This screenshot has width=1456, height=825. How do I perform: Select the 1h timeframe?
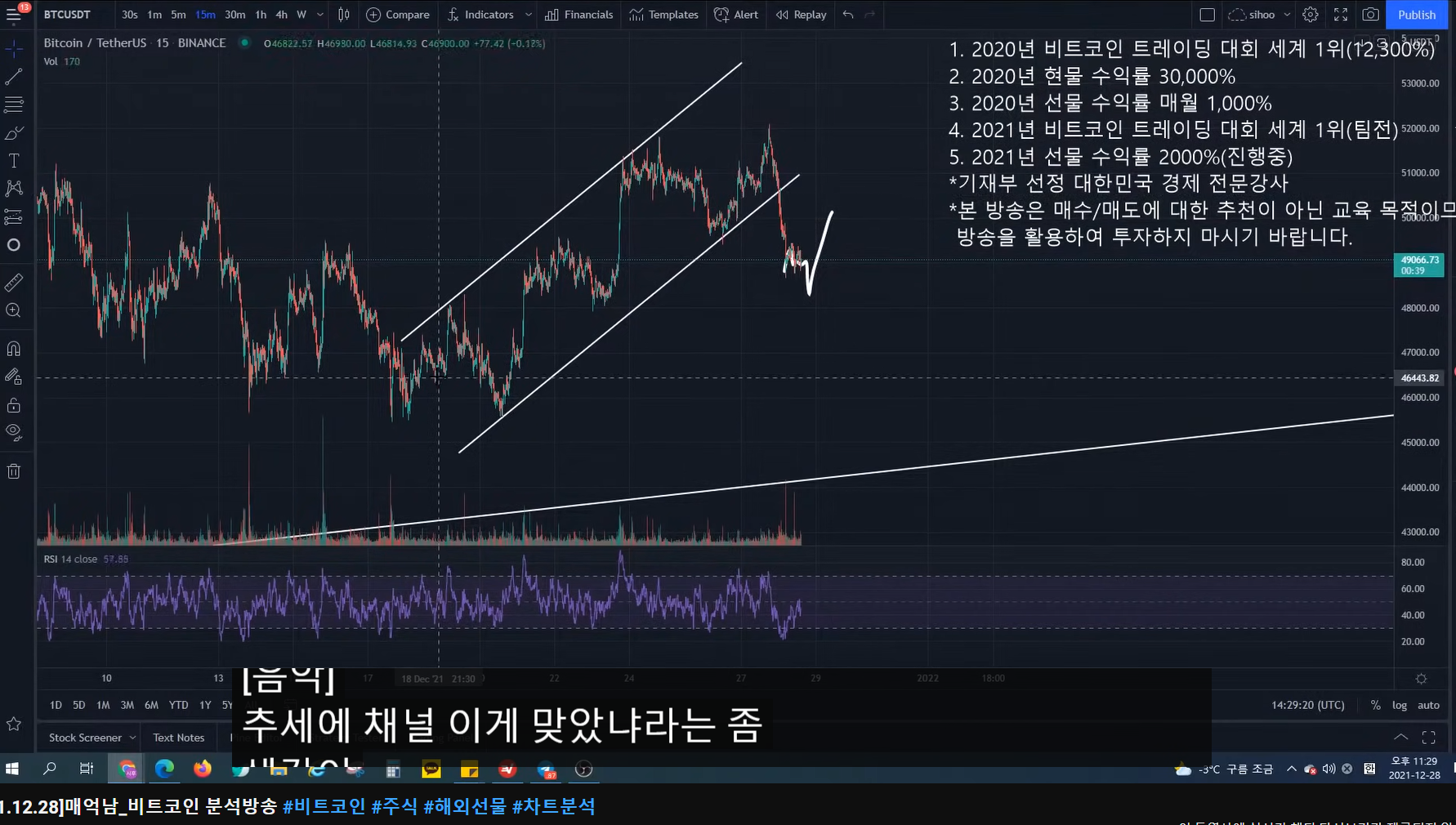point(261,15)
